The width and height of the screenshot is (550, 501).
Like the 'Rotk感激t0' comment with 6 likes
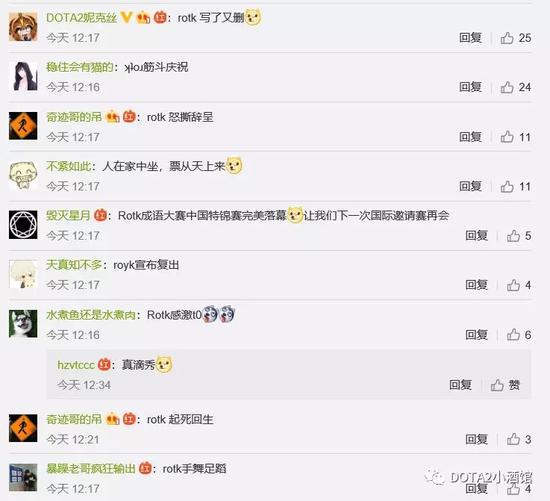point(519,335)
